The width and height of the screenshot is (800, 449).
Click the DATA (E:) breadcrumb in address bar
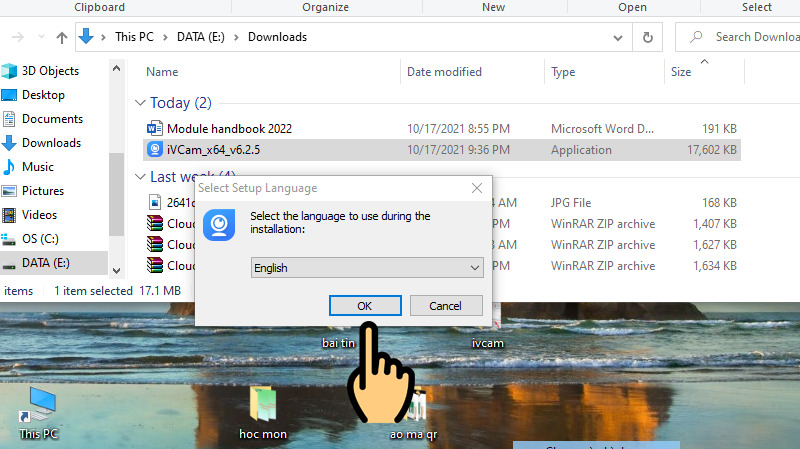tap(202, 38)
